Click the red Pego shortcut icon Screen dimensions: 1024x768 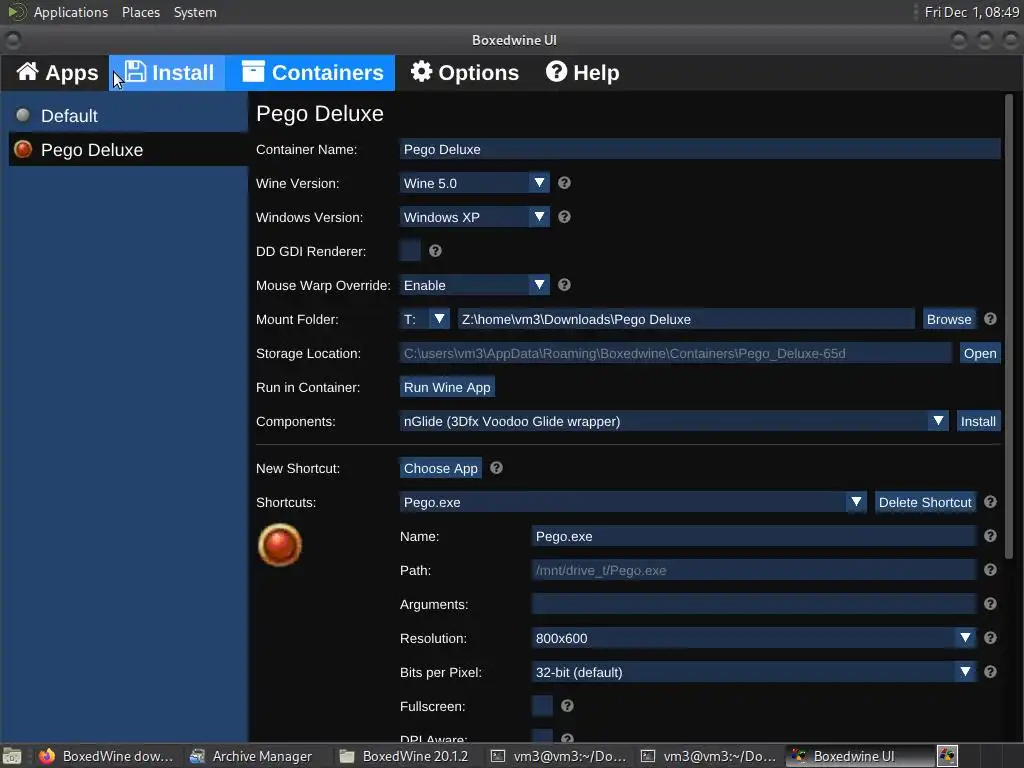(x=280, y=545)
